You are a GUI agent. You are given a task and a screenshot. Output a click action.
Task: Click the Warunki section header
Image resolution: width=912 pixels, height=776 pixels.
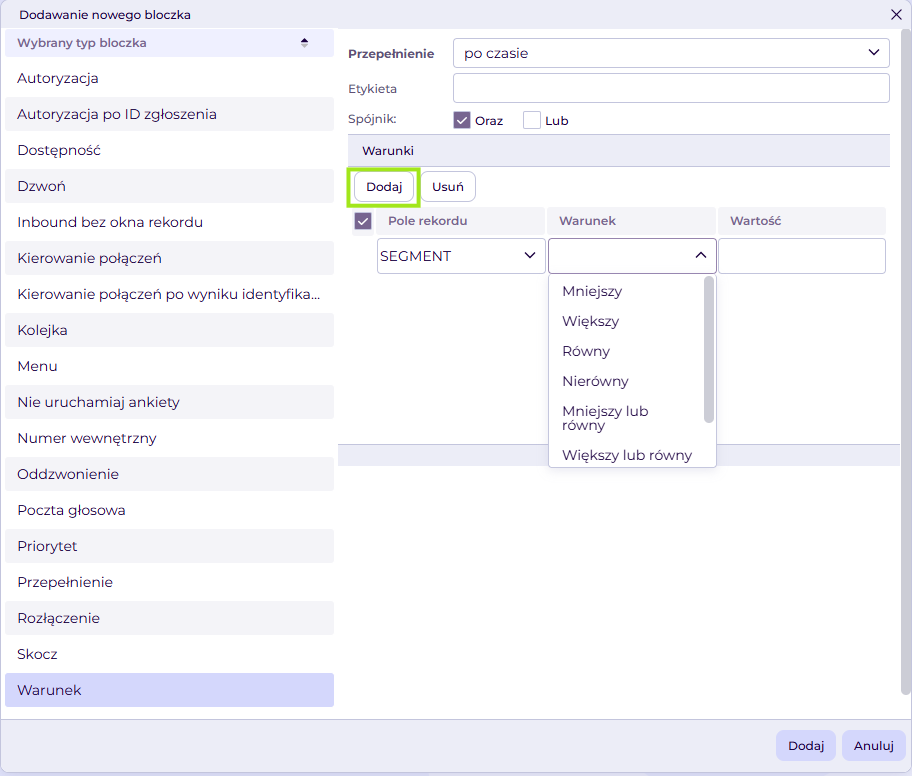619,151
